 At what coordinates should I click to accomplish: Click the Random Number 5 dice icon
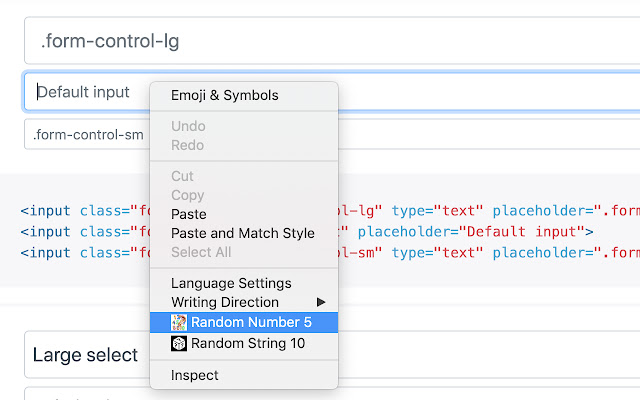(x=179, y=322)
